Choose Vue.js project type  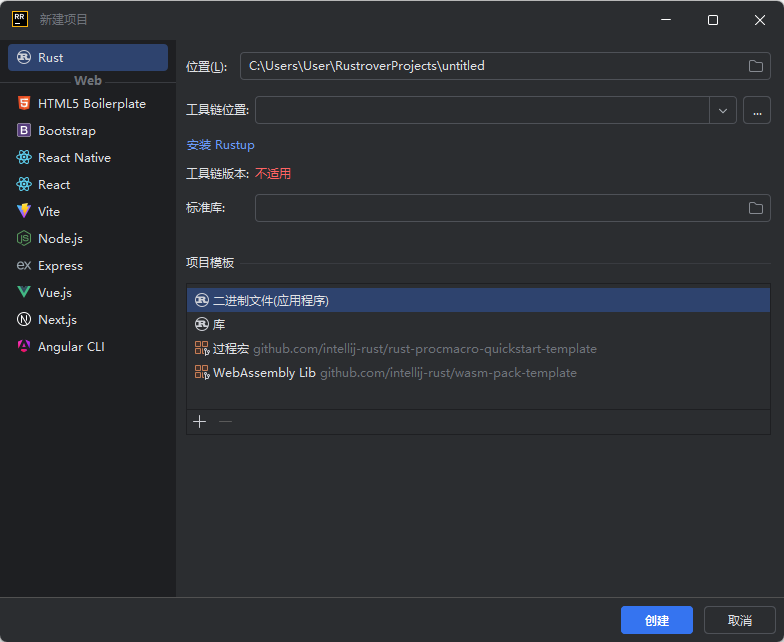click(88, 292)
